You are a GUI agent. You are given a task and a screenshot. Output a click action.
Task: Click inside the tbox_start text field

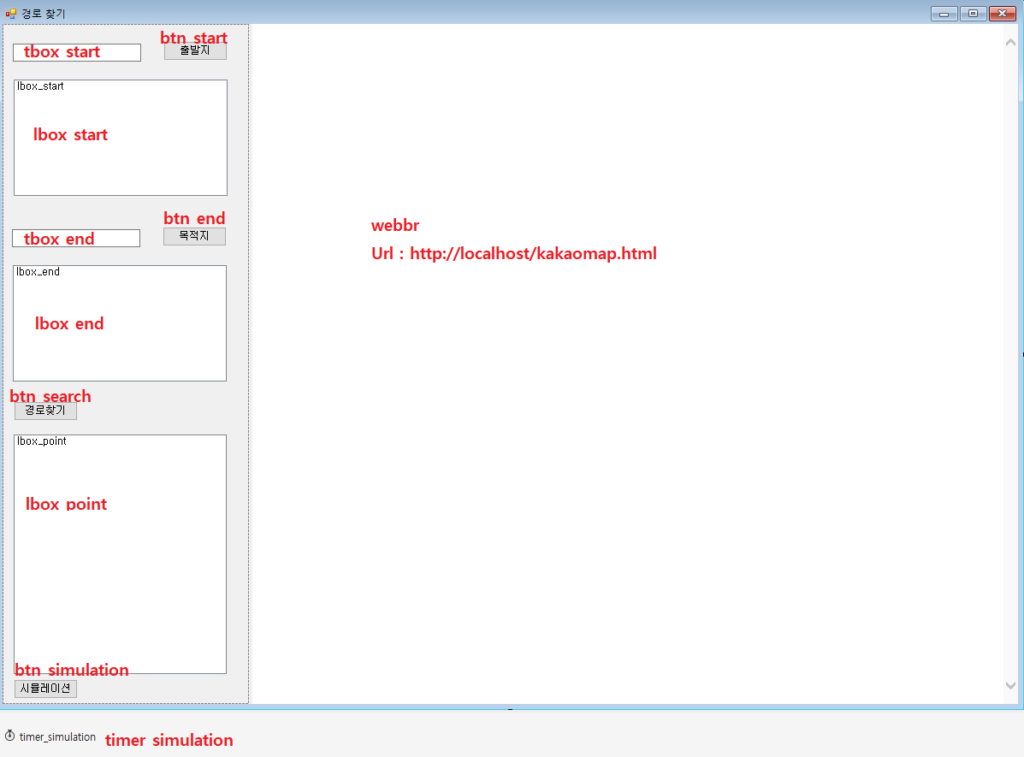click(x=76, y=52)
